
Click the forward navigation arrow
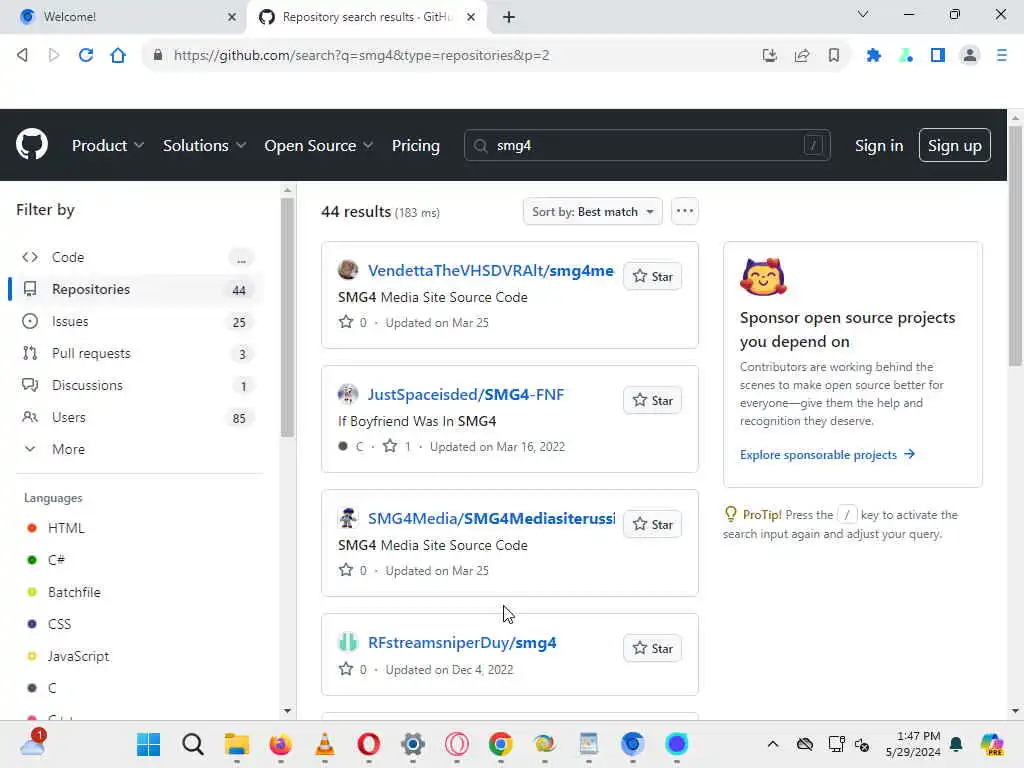54,56
